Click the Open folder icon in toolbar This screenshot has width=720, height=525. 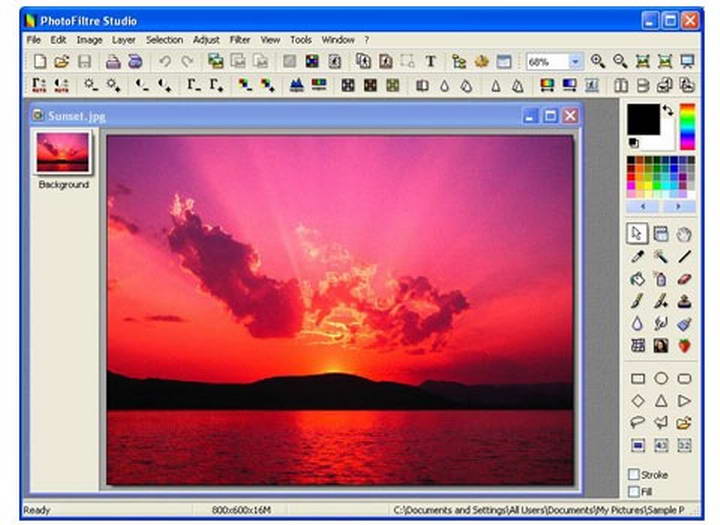click(62, 62)
